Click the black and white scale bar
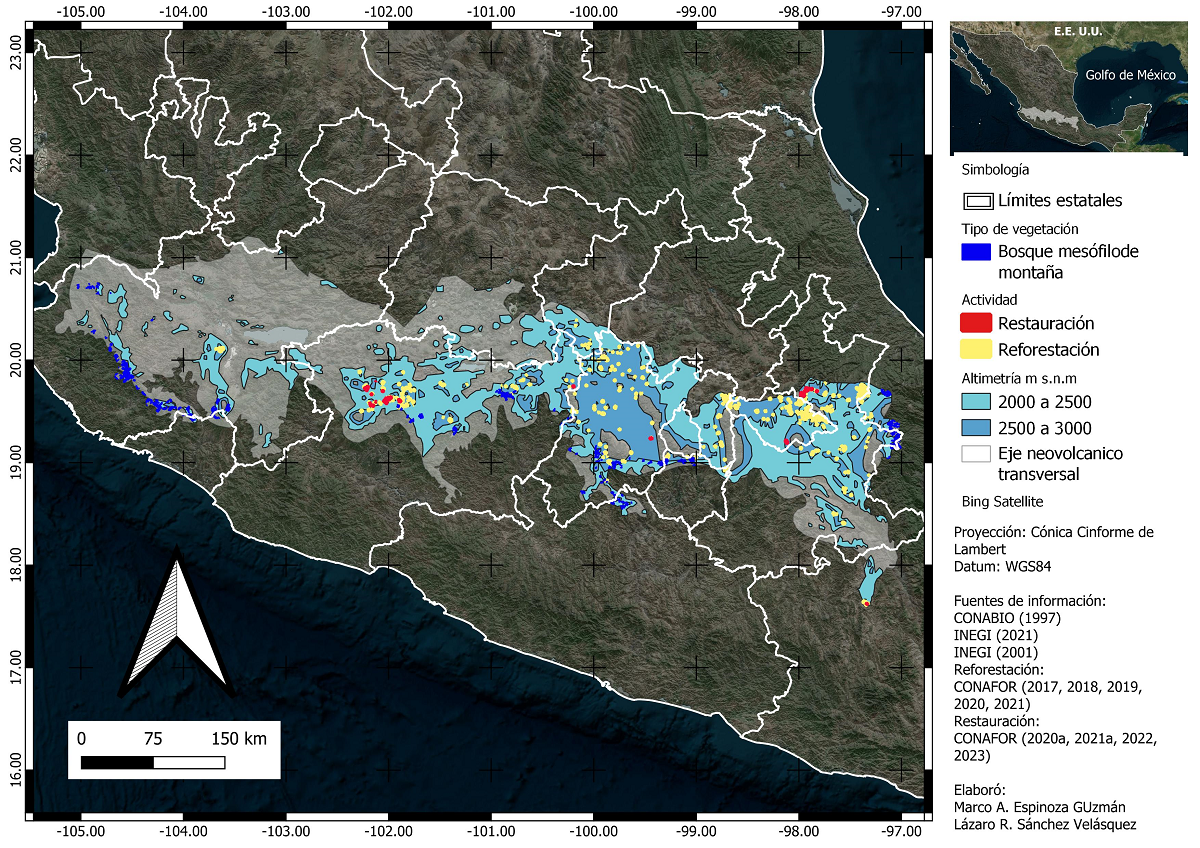Screen dimensions: 1200x848 pos(152,763)
